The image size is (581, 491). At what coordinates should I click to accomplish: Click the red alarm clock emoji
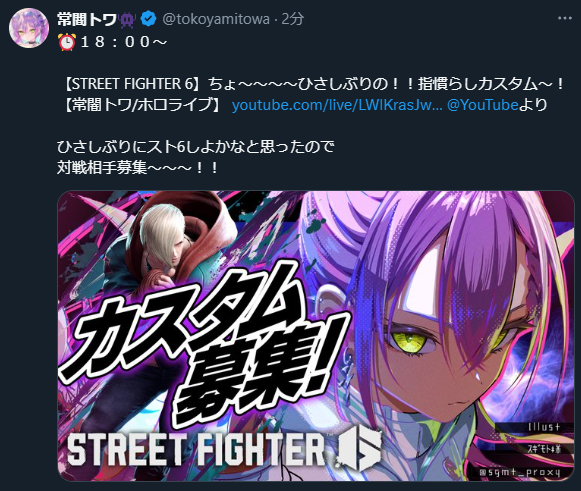click(x=67, y=42)
